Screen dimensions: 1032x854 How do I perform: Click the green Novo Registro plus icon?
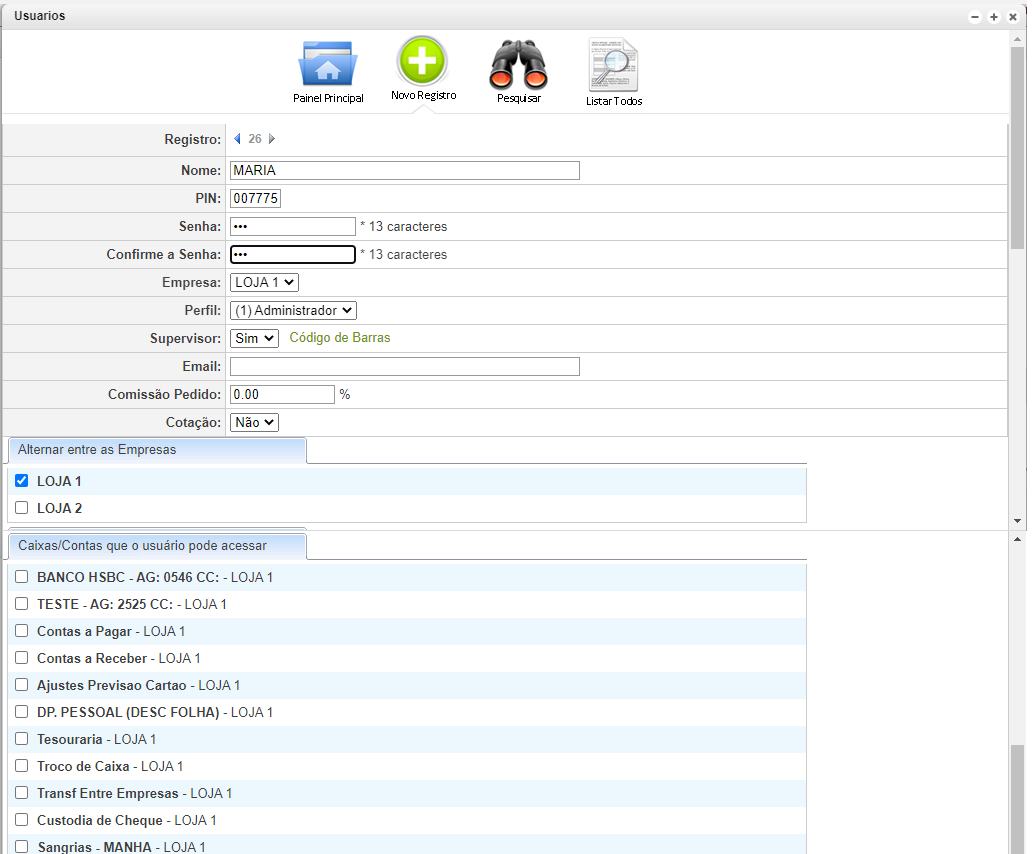[x=422, y=61]
